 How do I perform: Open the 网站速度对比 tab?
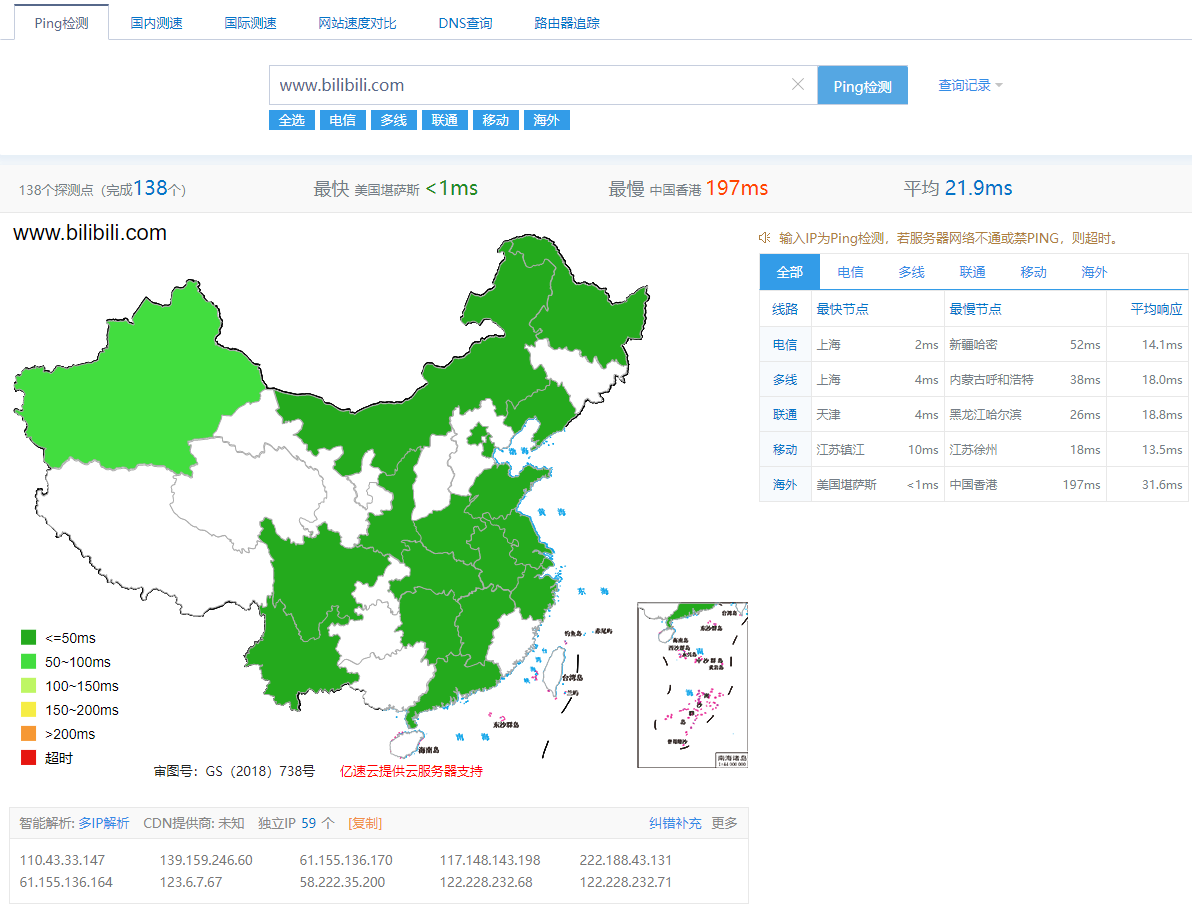coord(357,23)
